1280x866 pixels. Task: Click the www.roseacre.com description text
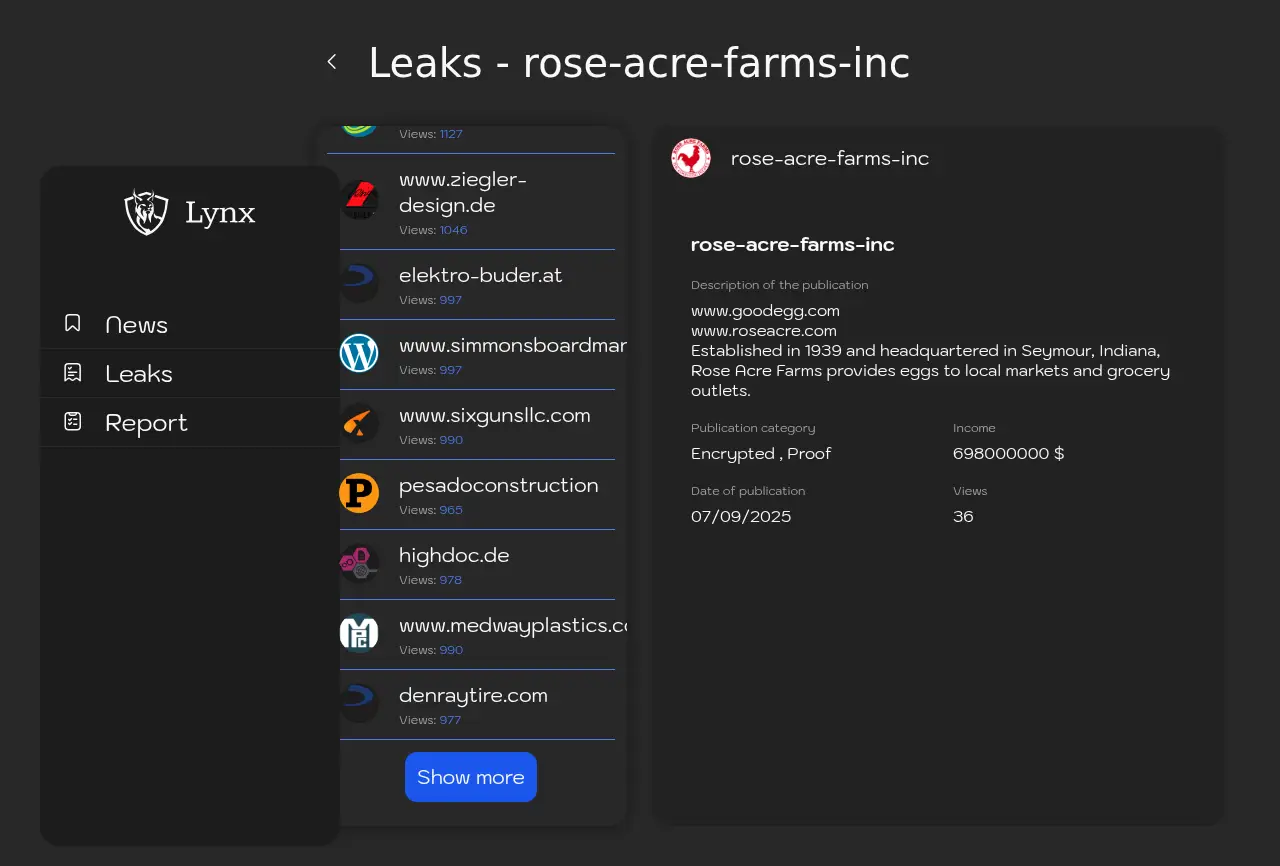[764, 331]
